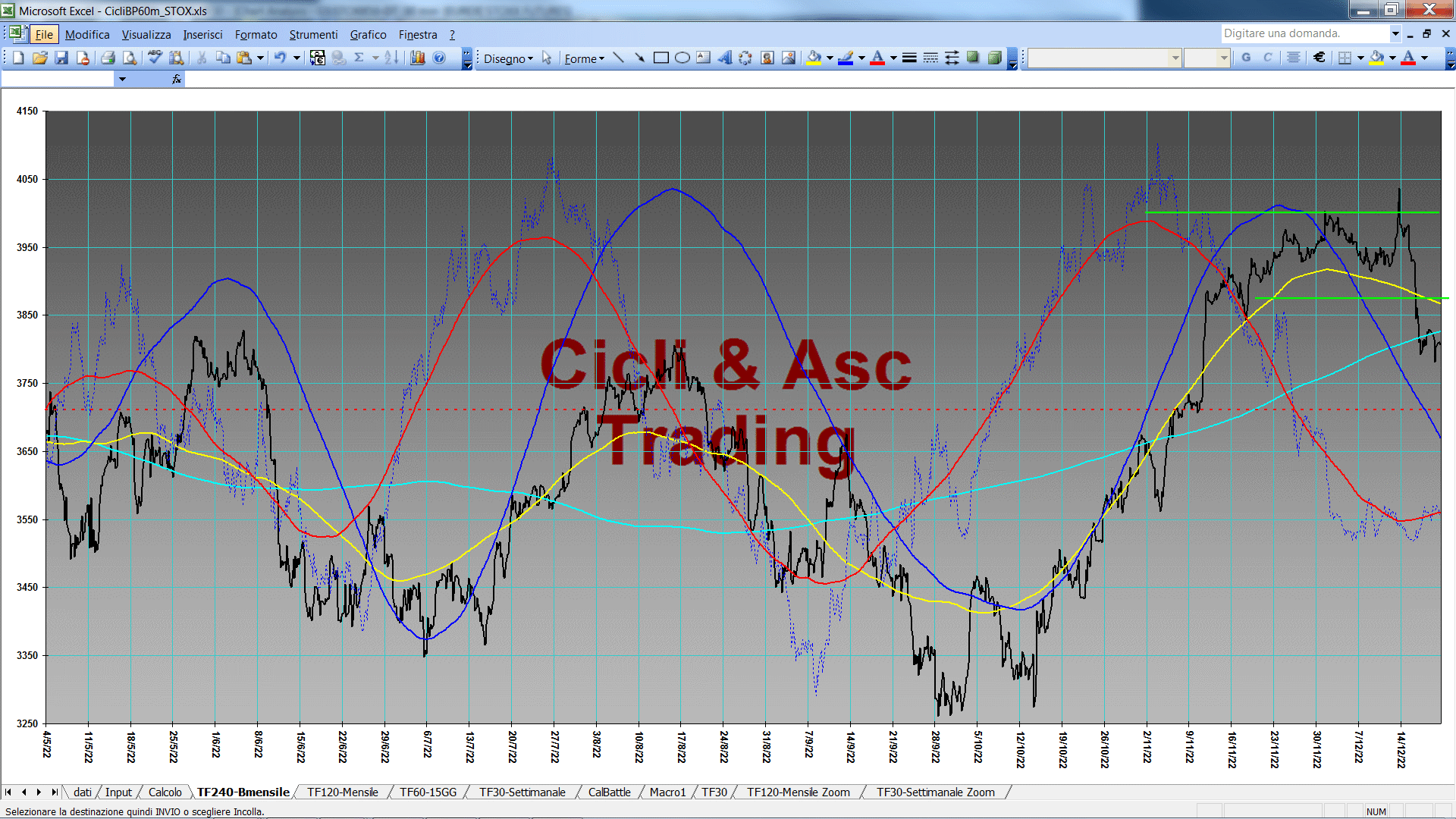Cut the selection with the scissors icon
This screenshot has width=1456, height=819.
tap(202, 58)
